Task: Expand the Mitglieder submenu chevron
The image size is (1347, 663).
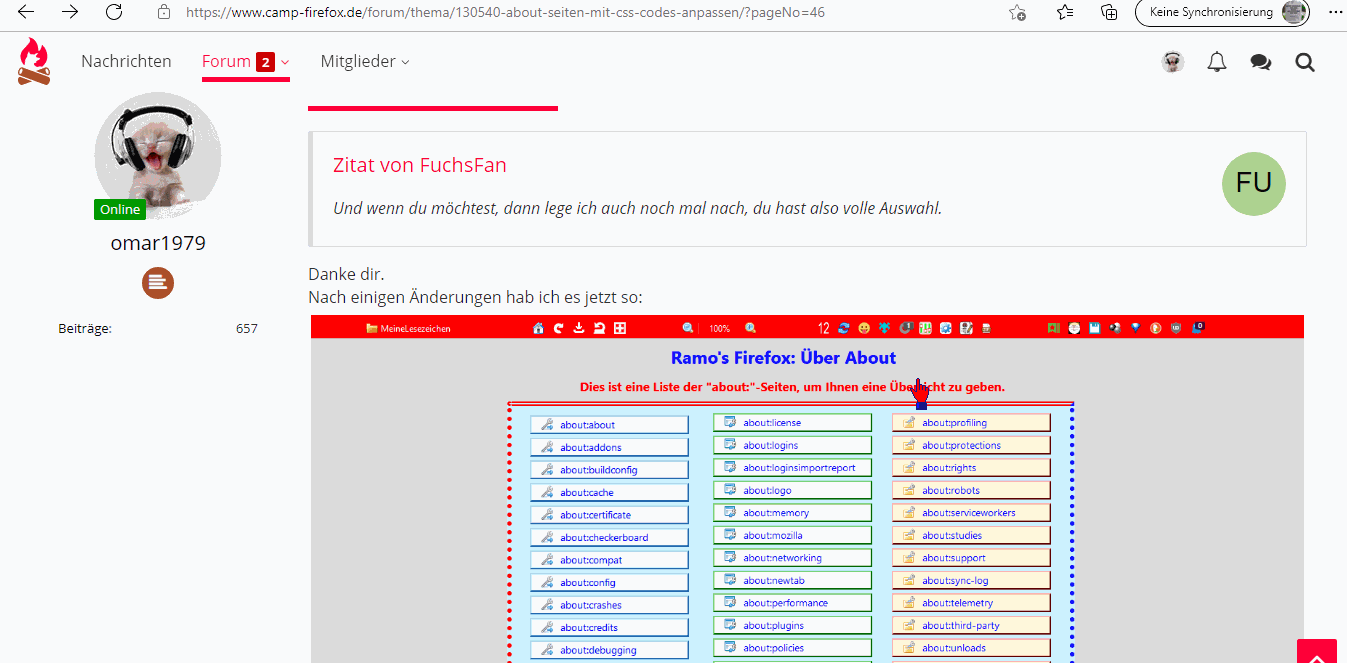Action: coord(405,62)
